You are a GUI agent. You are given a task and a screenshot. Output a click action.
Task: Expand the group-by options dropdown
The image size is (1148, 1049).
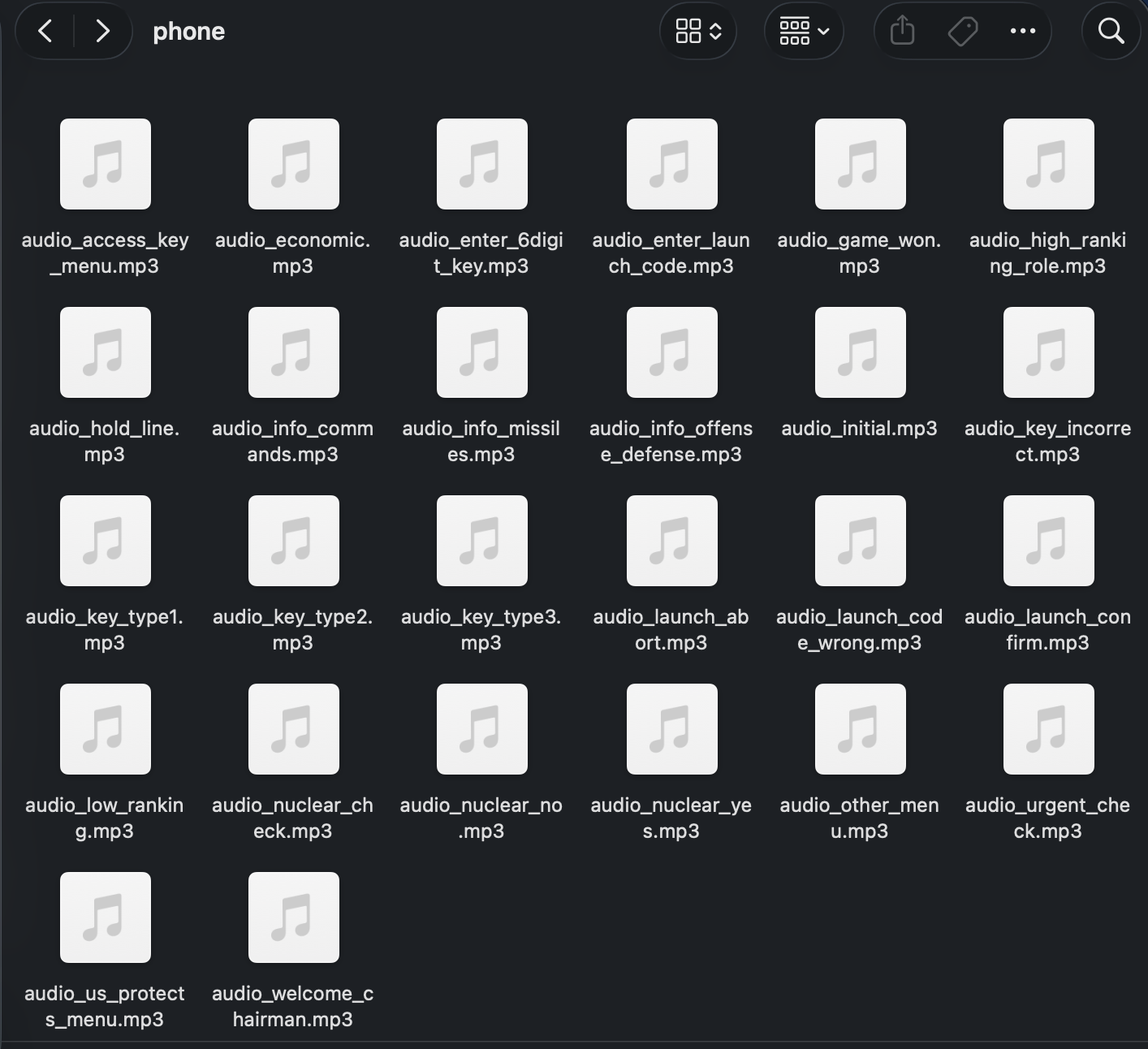coord(804,32)
